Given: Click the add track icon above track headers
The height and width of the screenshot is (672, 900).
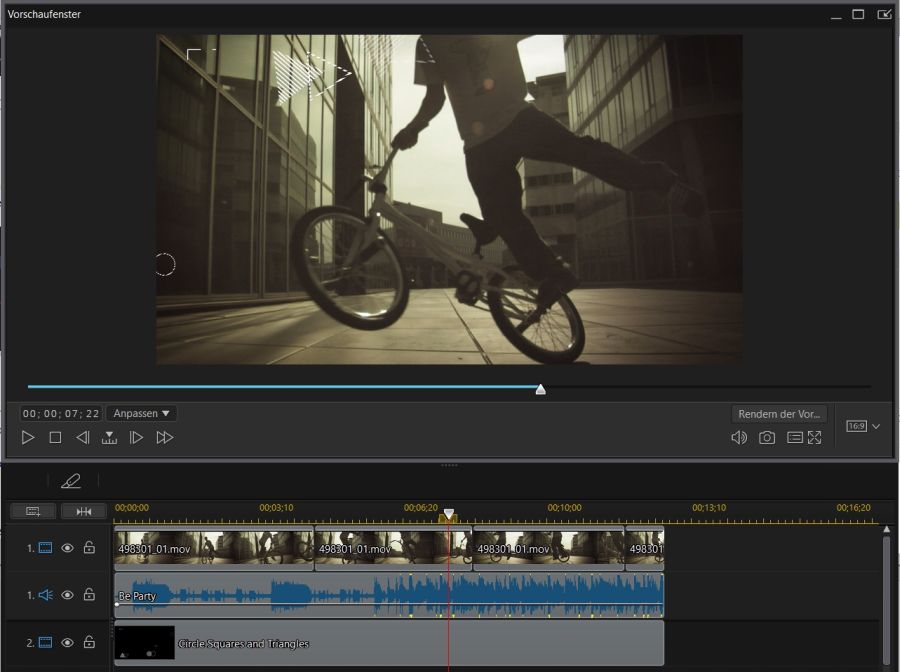Looking at the screenshot, I should (33, 511).
